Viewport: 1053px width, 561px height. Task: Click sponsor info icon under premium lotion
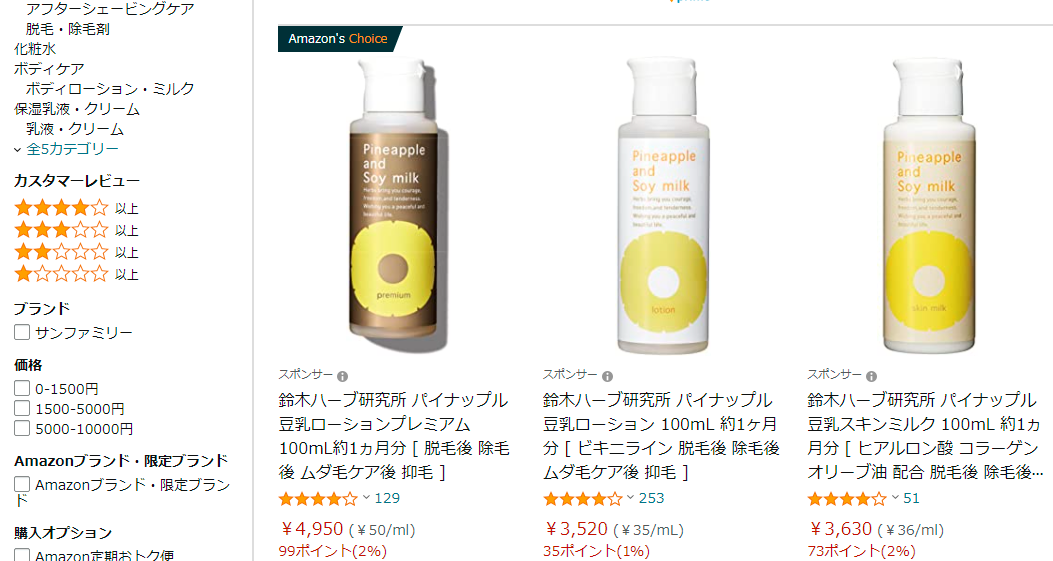tap(342, 376)
